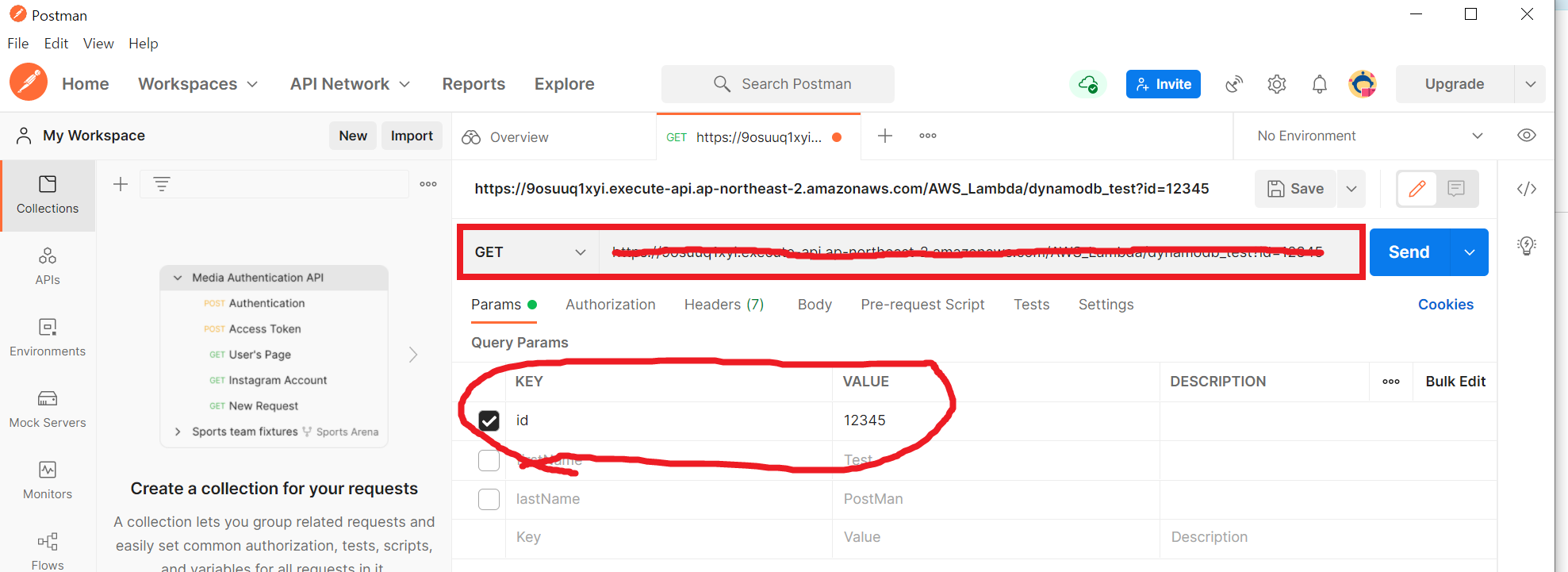
Task: Open query params column options dots
Action: (x=1391, y=382)
